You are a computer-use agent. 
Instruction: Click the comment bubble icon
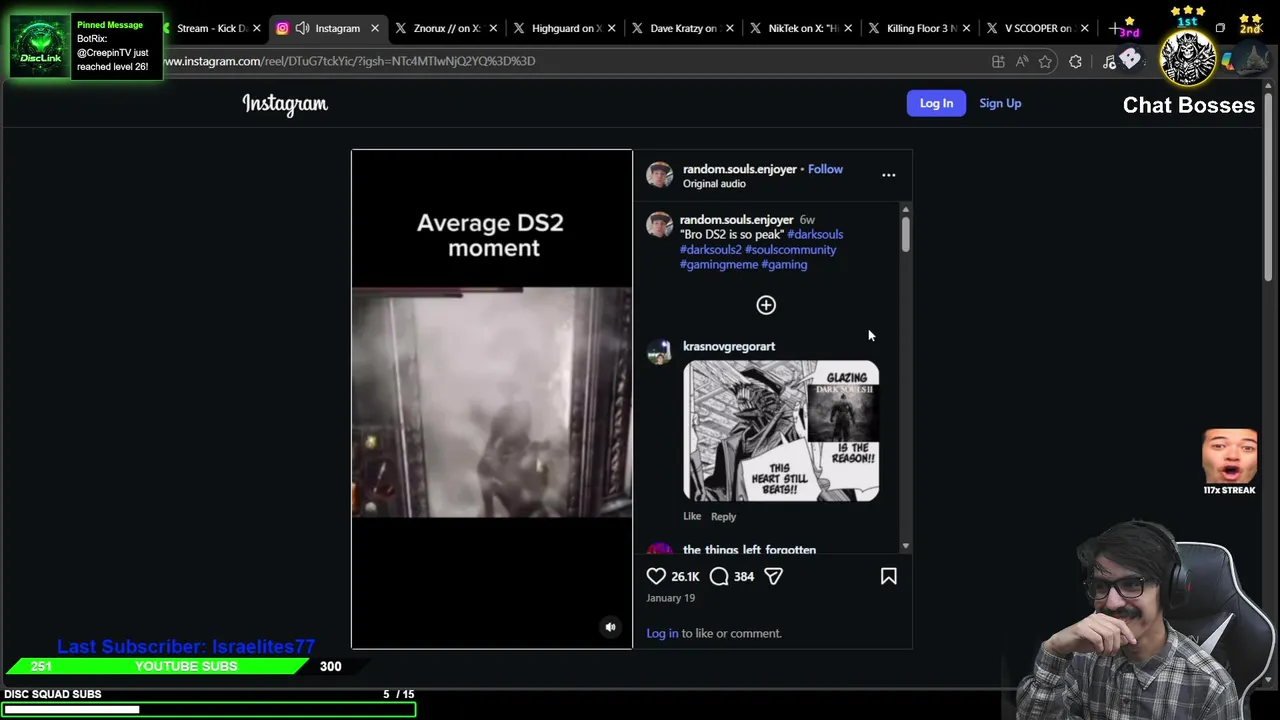coord(719,576)
